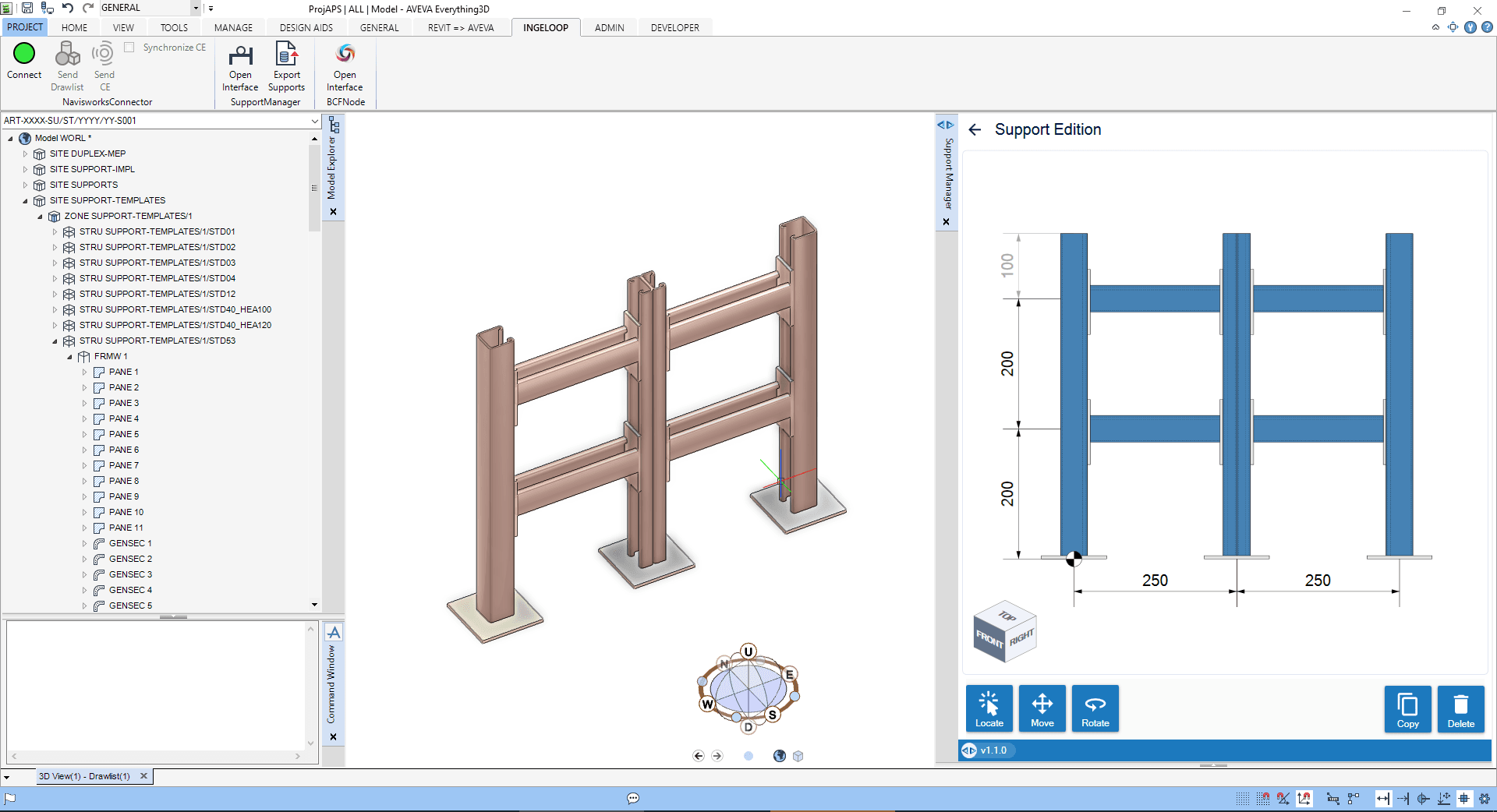Select the Move support tool
This screenshot has width=1497, height=812.
pos(1042,708)
